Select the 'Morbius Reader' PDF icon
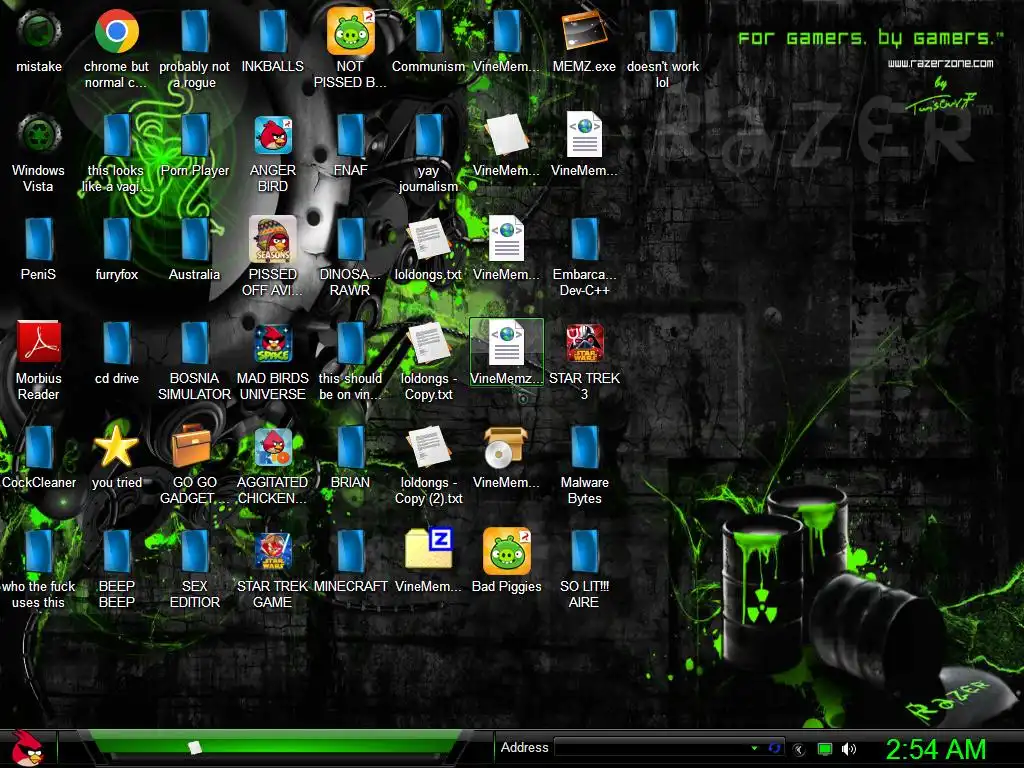 point(39,342)
